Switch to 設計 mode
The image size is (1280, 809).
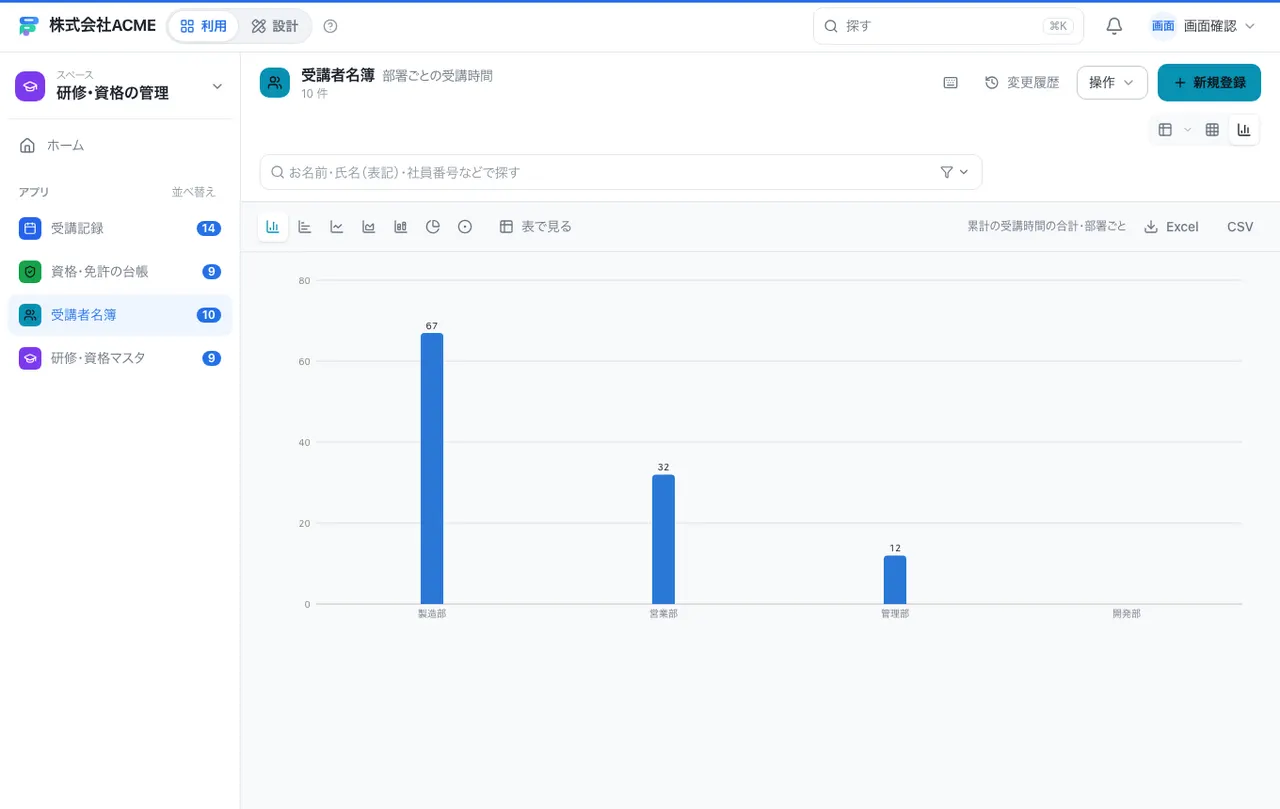coord(275,26)
